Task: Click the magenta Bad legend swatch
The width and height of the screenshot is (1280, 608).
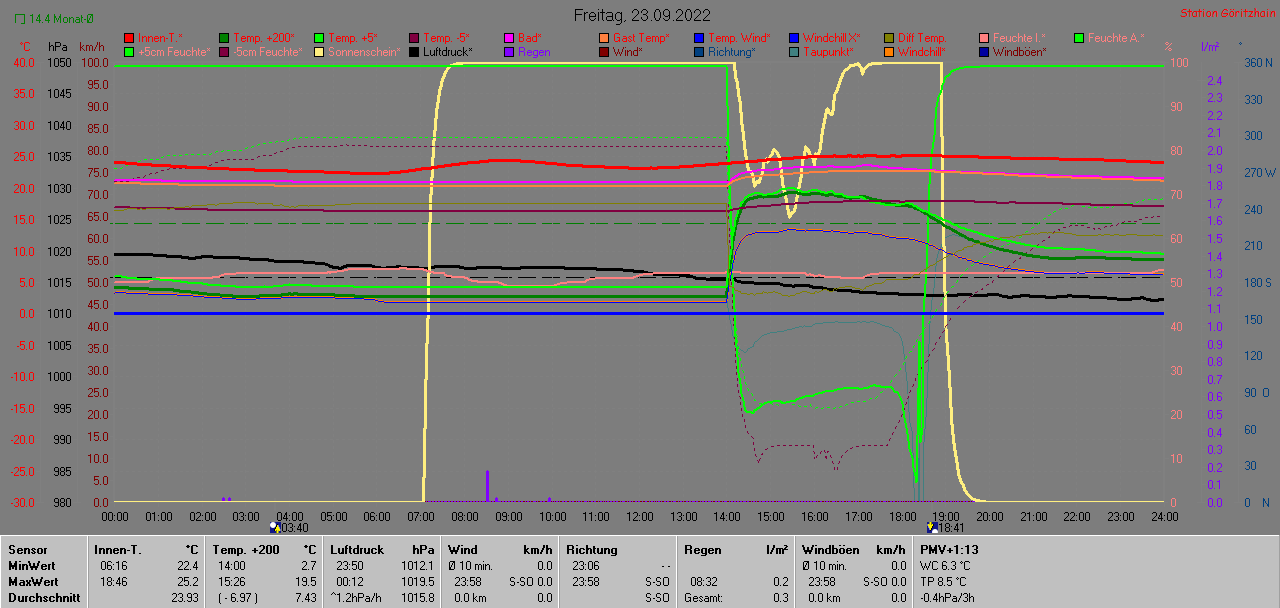Action: coord(508,38)
